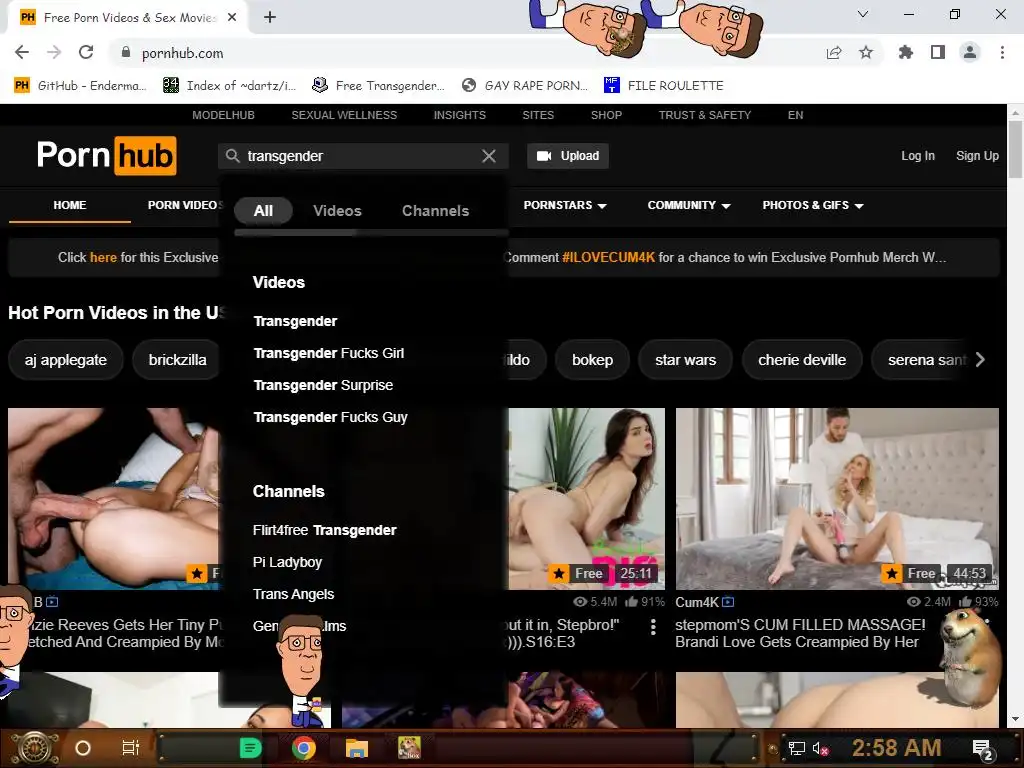Open SEXUAL WELLNESS in the top bar
The height and width of the screenshot is (768, 1024).
pyautogui.click(x=344, y=115)
